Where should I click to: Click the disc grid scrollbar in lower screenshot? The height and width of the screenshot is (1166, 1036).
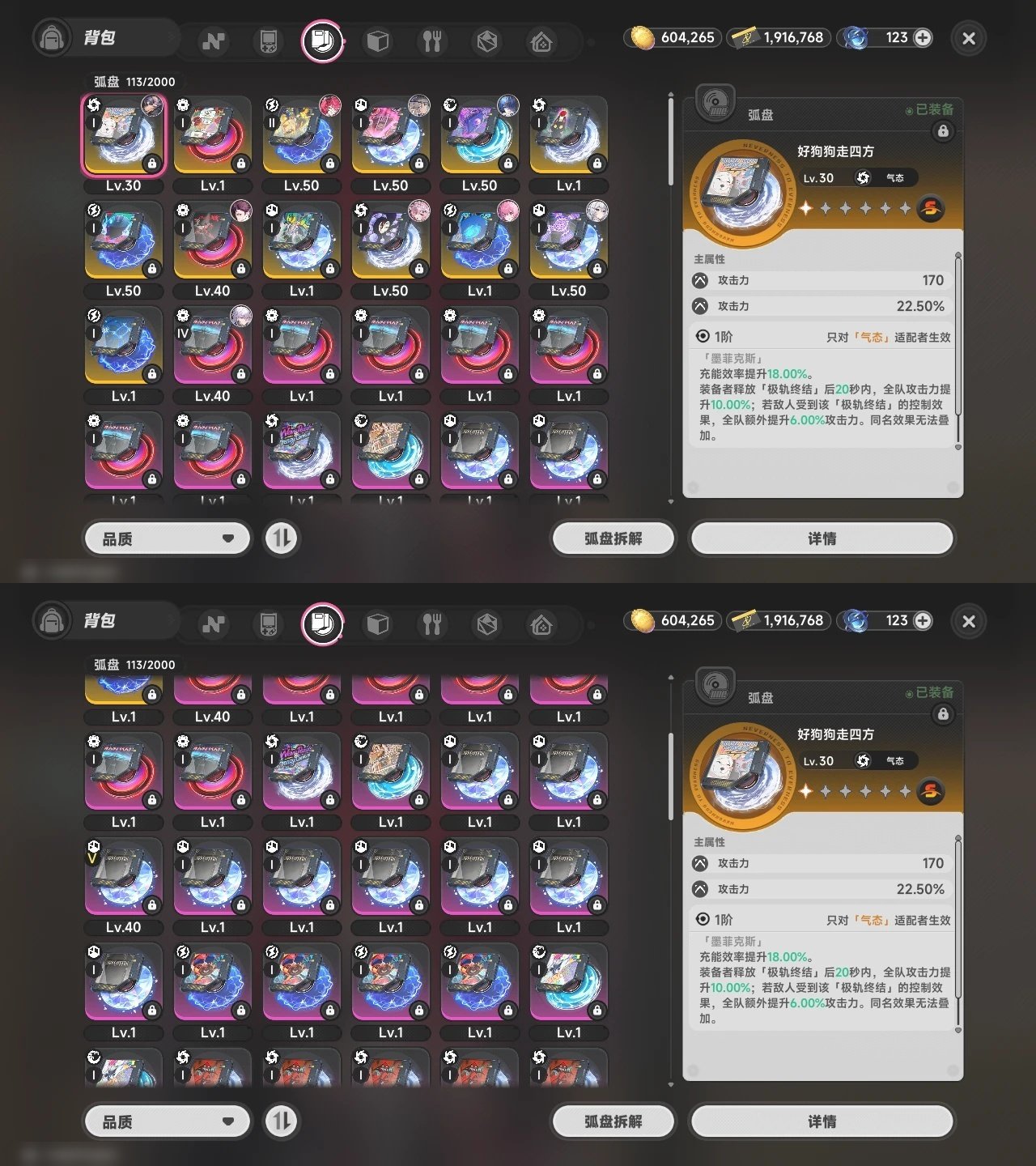click(x=671, y=777)
